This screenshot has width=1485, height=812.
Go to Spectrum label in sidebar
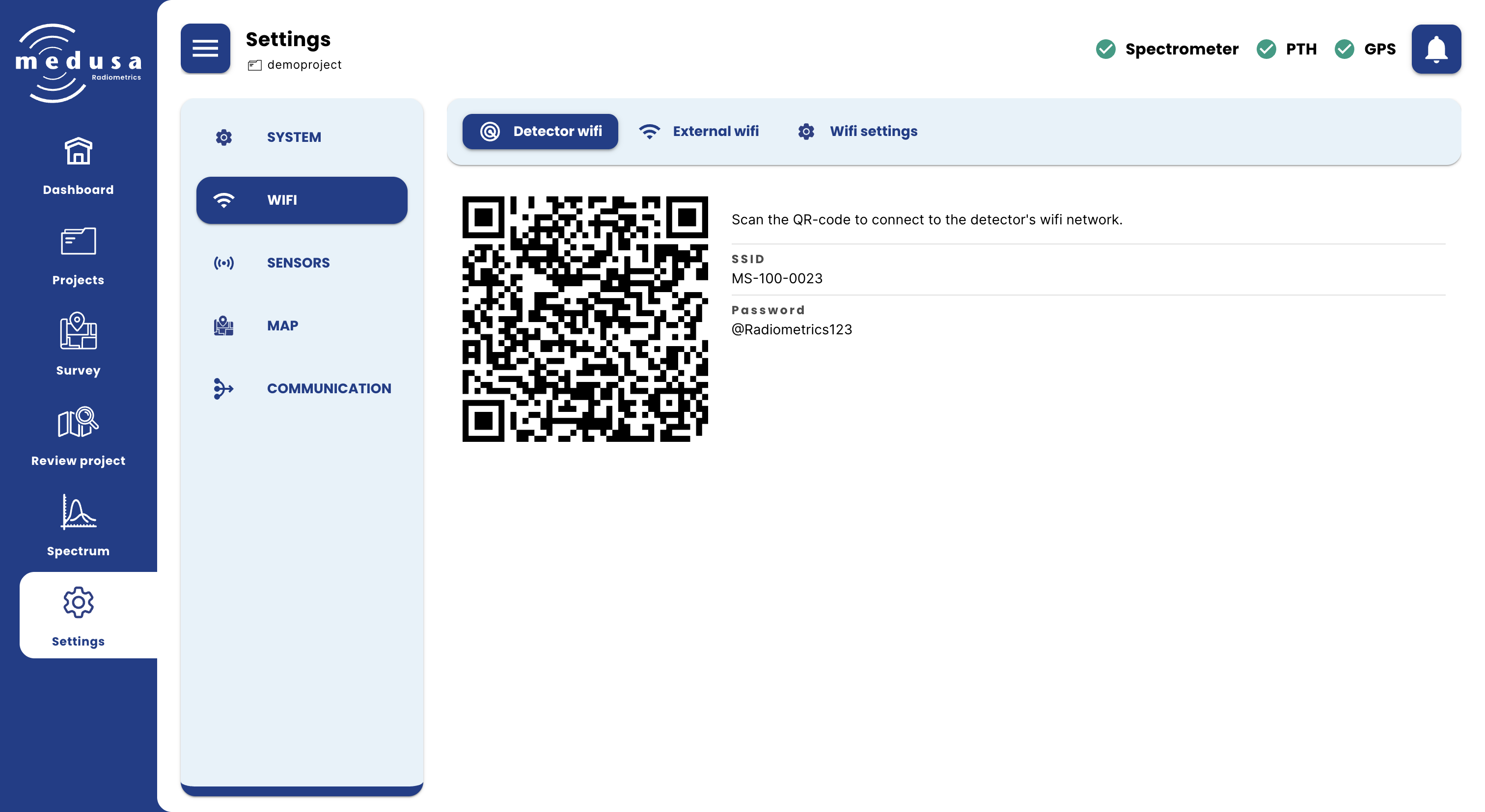click(79, 551)
